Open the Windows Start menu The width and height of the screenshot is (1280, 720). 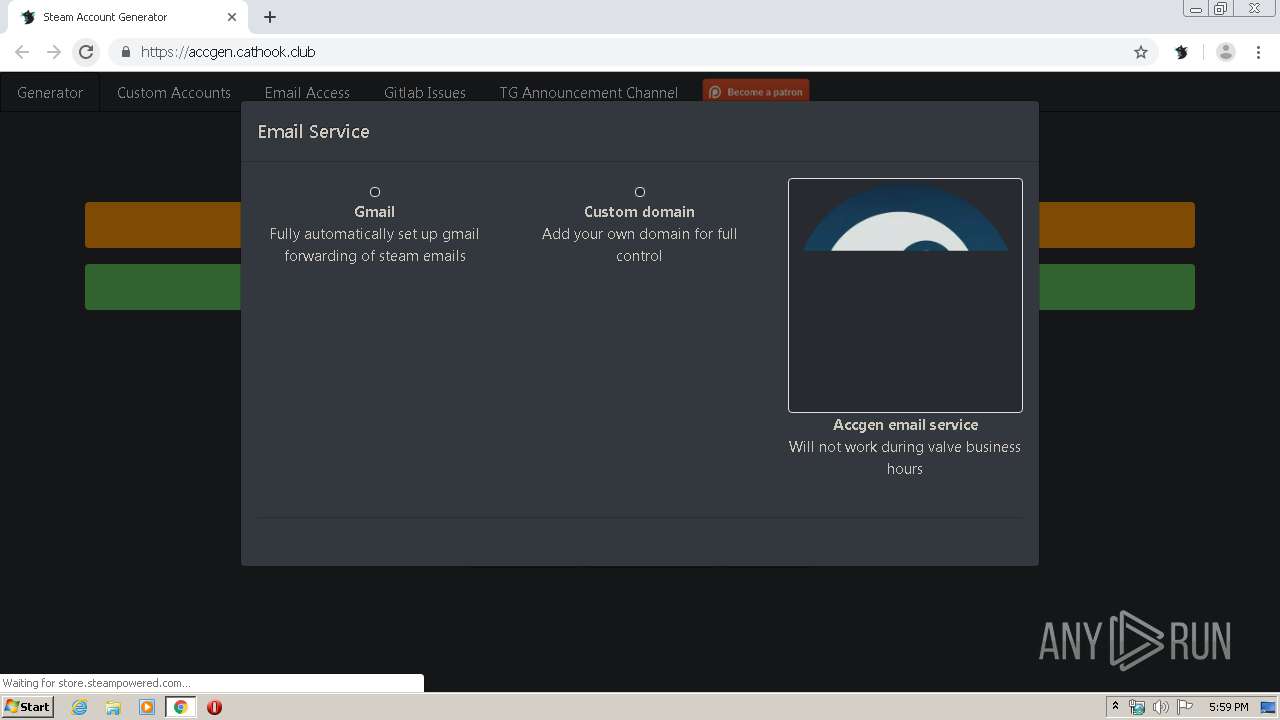click(28, 706)
